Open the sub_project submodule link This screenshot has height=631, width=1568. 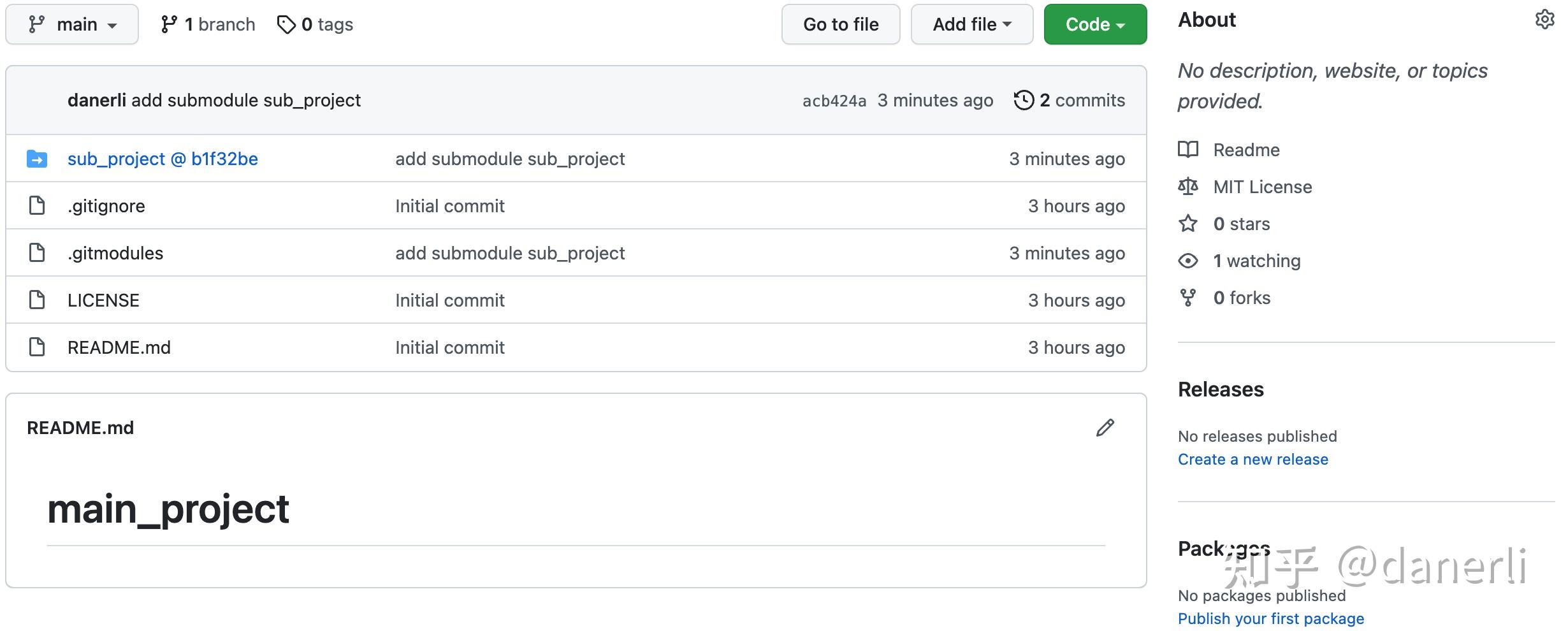click(x=163, y=159)
